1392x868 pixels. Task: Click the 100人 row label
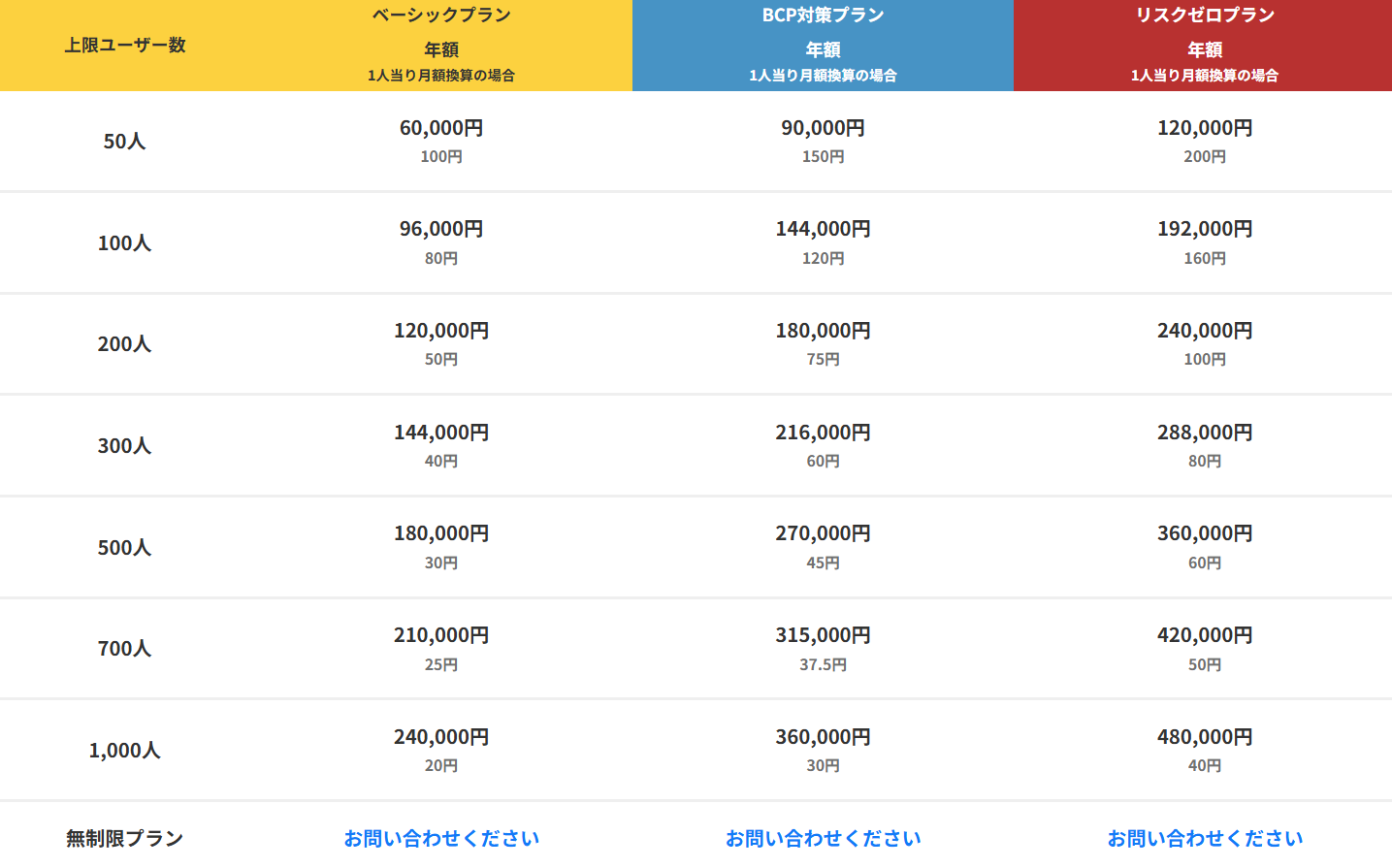[x=125, y=243]
